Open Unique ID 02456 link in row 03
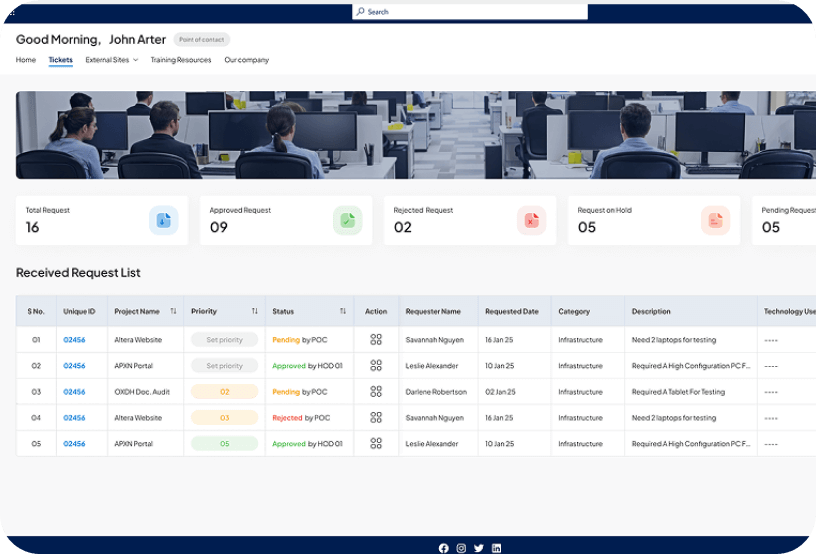Image resolution: width=816 pixels, height=554 pixels. pyautogui.click(x=74, y=392)
